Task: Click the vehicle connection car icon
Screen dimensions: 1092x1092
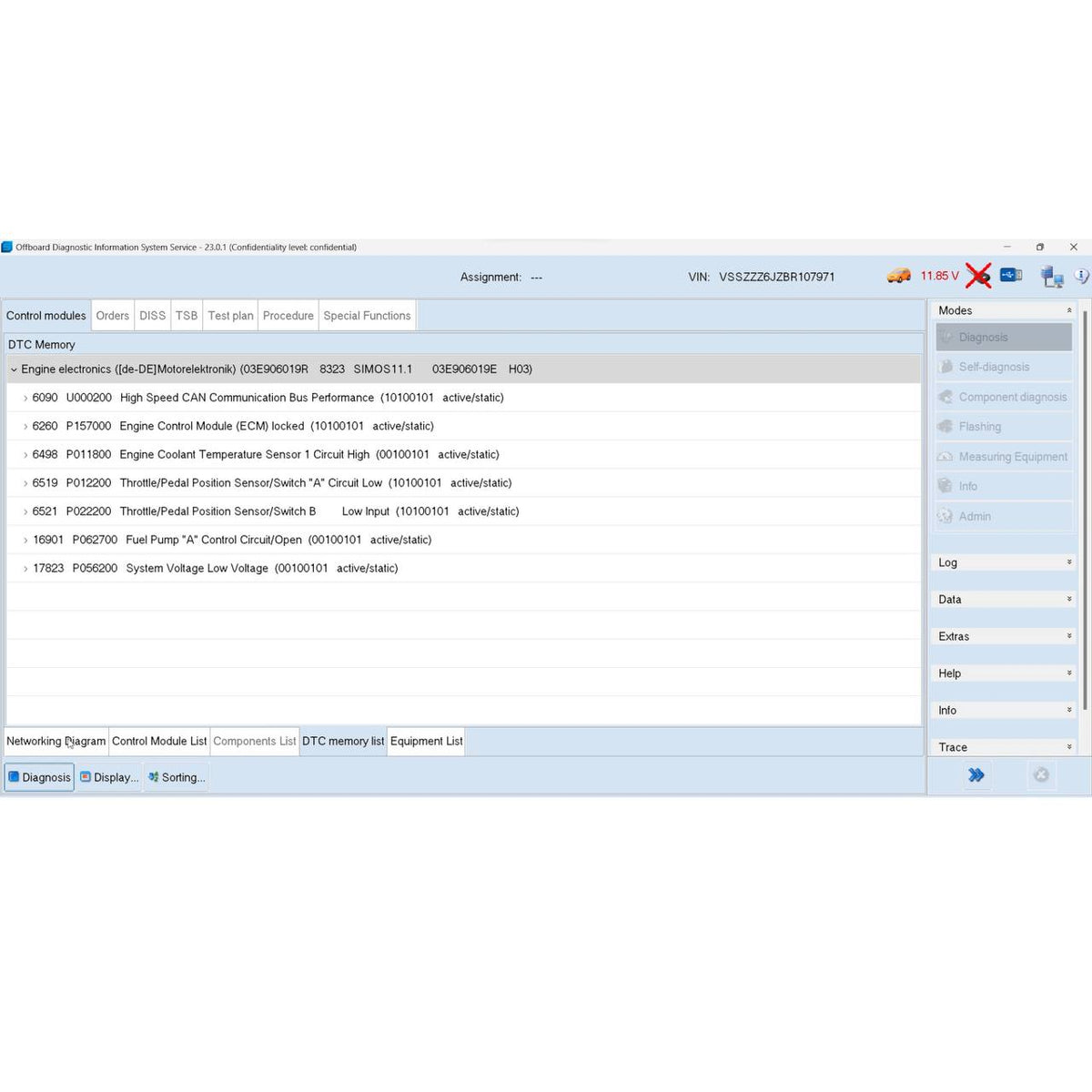Action: coord(899,276)
